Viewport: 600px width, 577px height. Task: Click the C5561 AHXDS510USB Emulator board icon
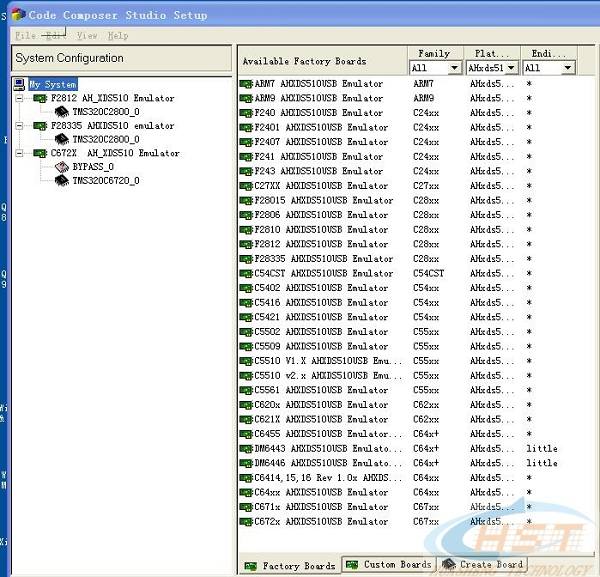[246, 391]
